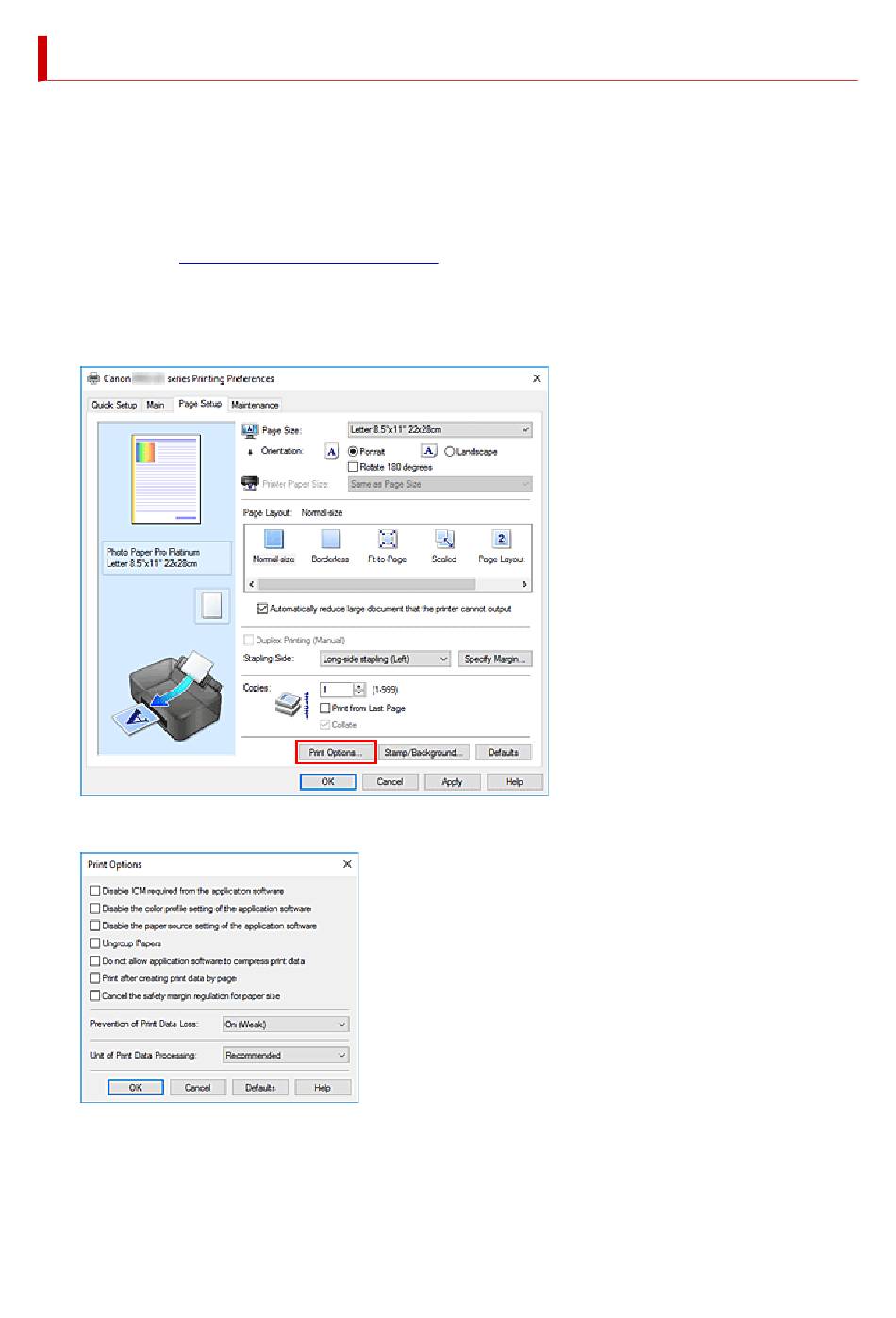Select the Normal-size page layout icon
This screenshot has width=896, height=1318.
pos(274,540)
